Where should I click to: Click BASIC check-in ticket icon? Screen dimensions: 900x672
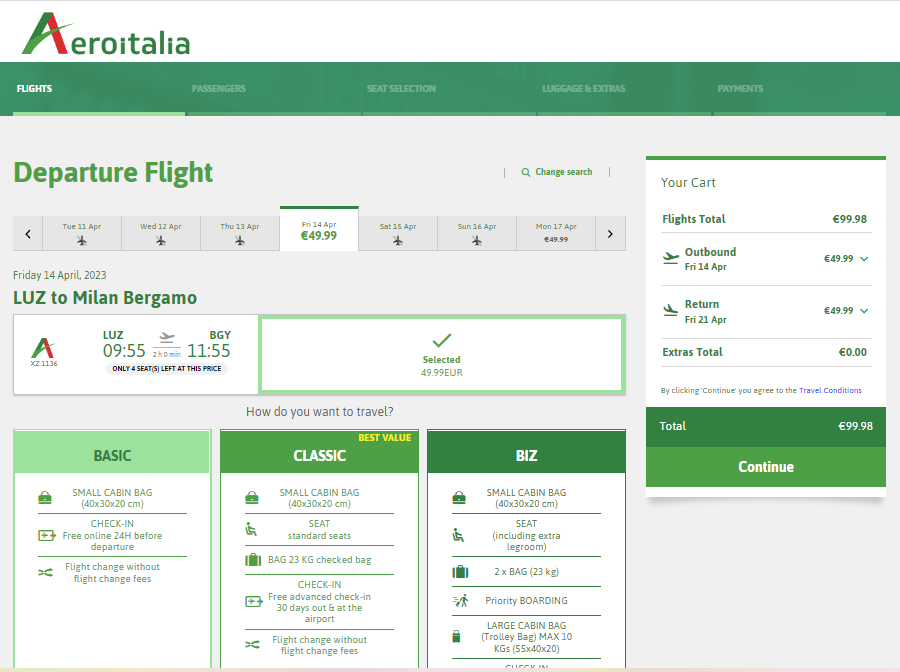click(46, 535)
